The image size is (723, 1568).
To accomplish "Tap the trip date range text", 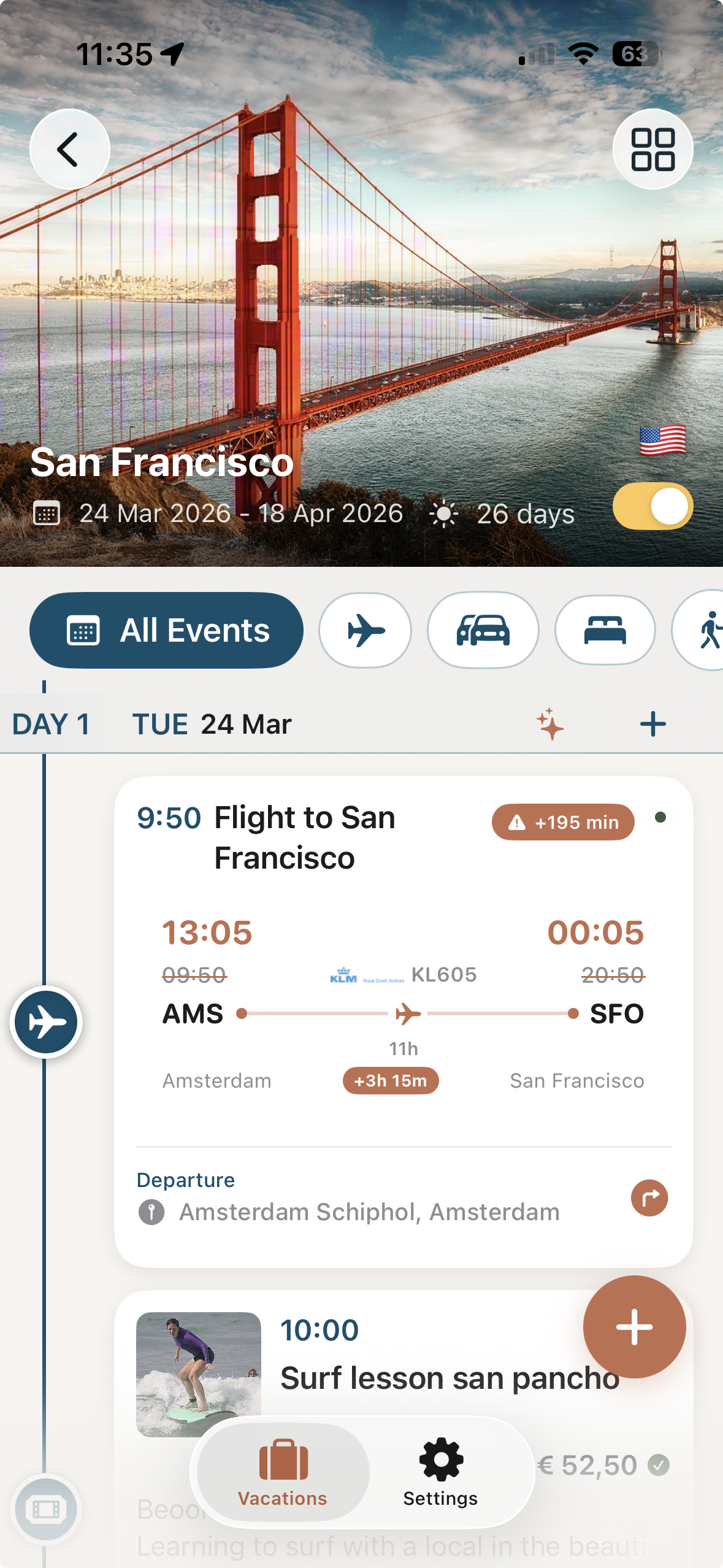I will (x=240, y=513).
